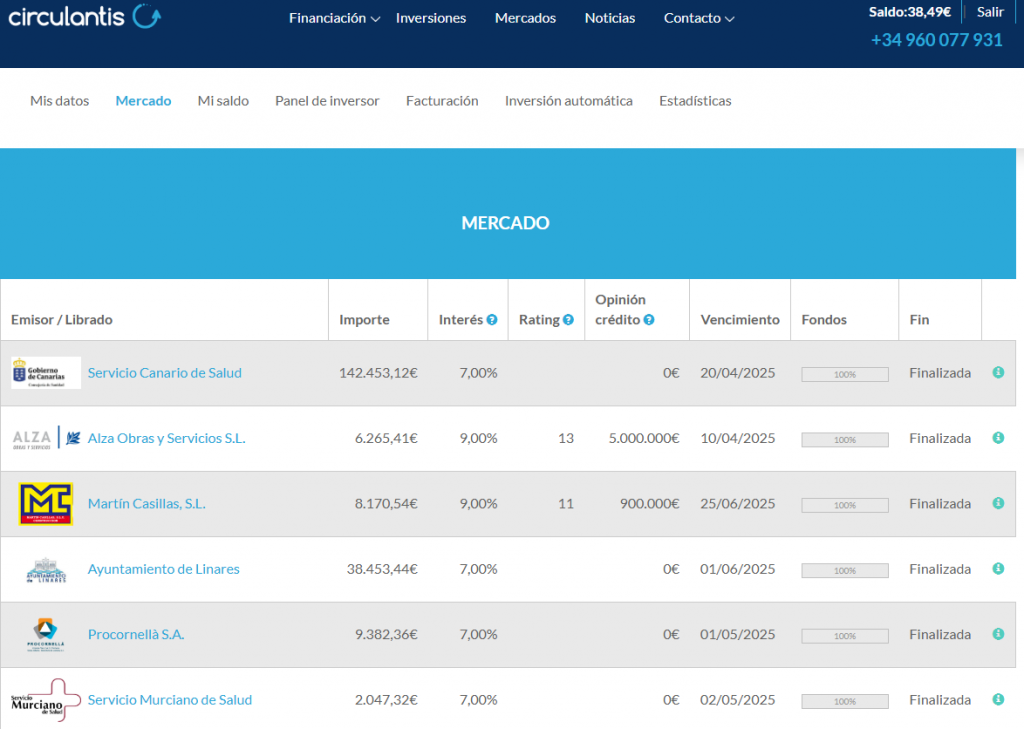Open the Noticias menu item

[x=610, y=18]
